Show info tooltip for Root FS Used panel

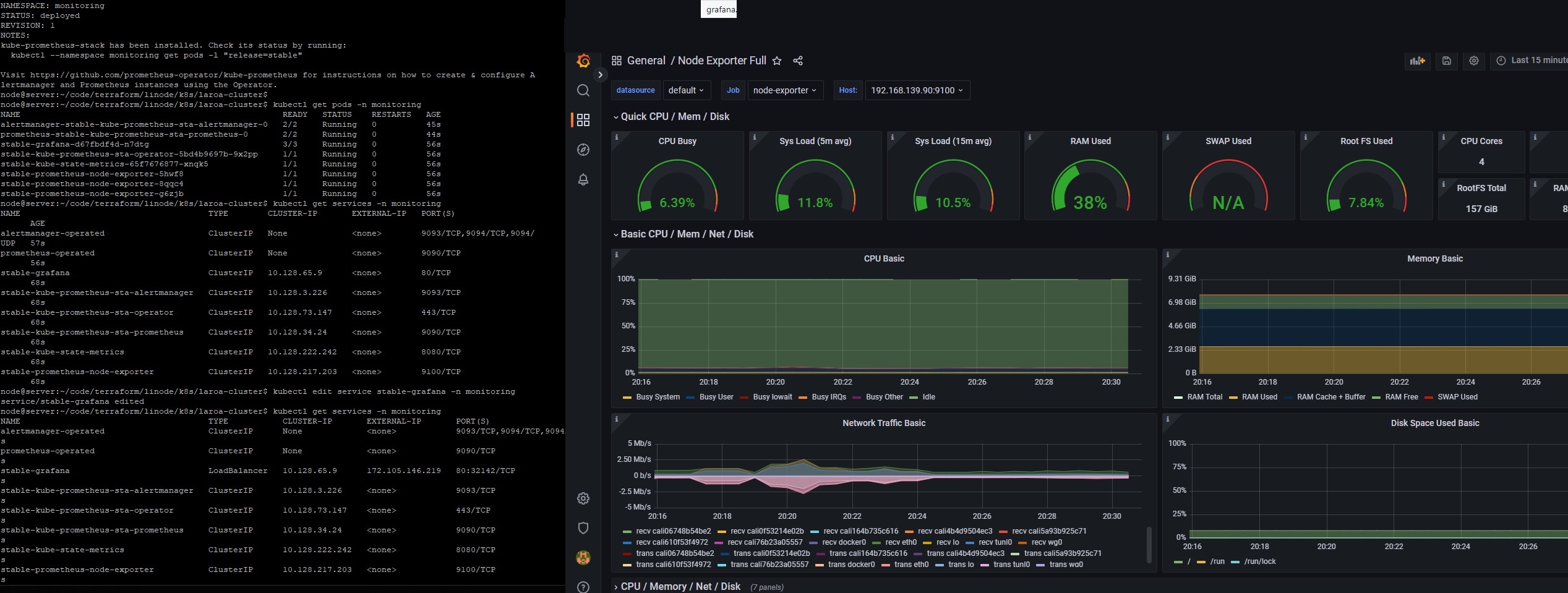pyautogui.click(x=1306, y=137)
